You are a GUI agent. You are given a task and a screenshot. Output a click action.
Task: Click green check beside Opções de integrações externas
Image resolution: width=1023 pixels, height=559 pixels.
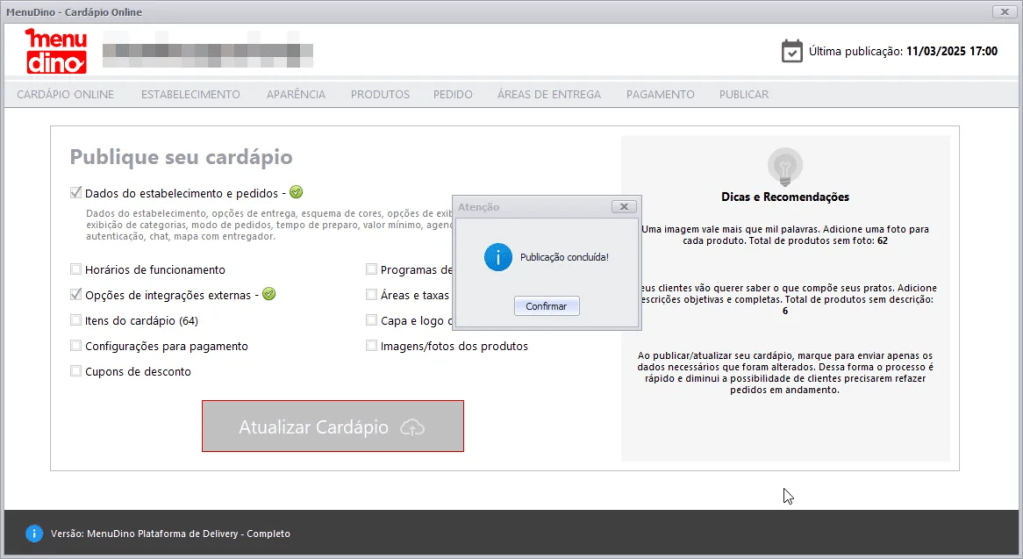click(269, 294)
